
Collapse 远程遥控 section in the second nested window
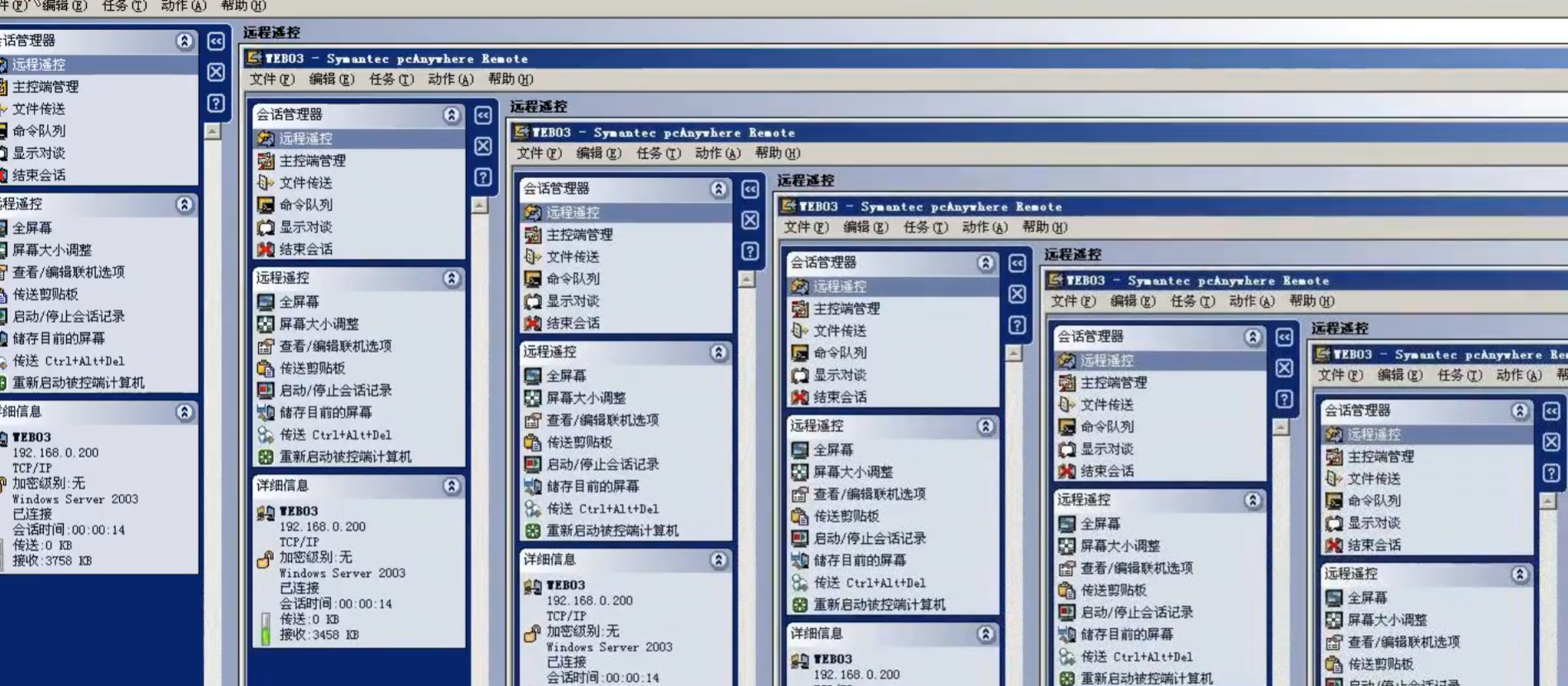coord(452,278)
